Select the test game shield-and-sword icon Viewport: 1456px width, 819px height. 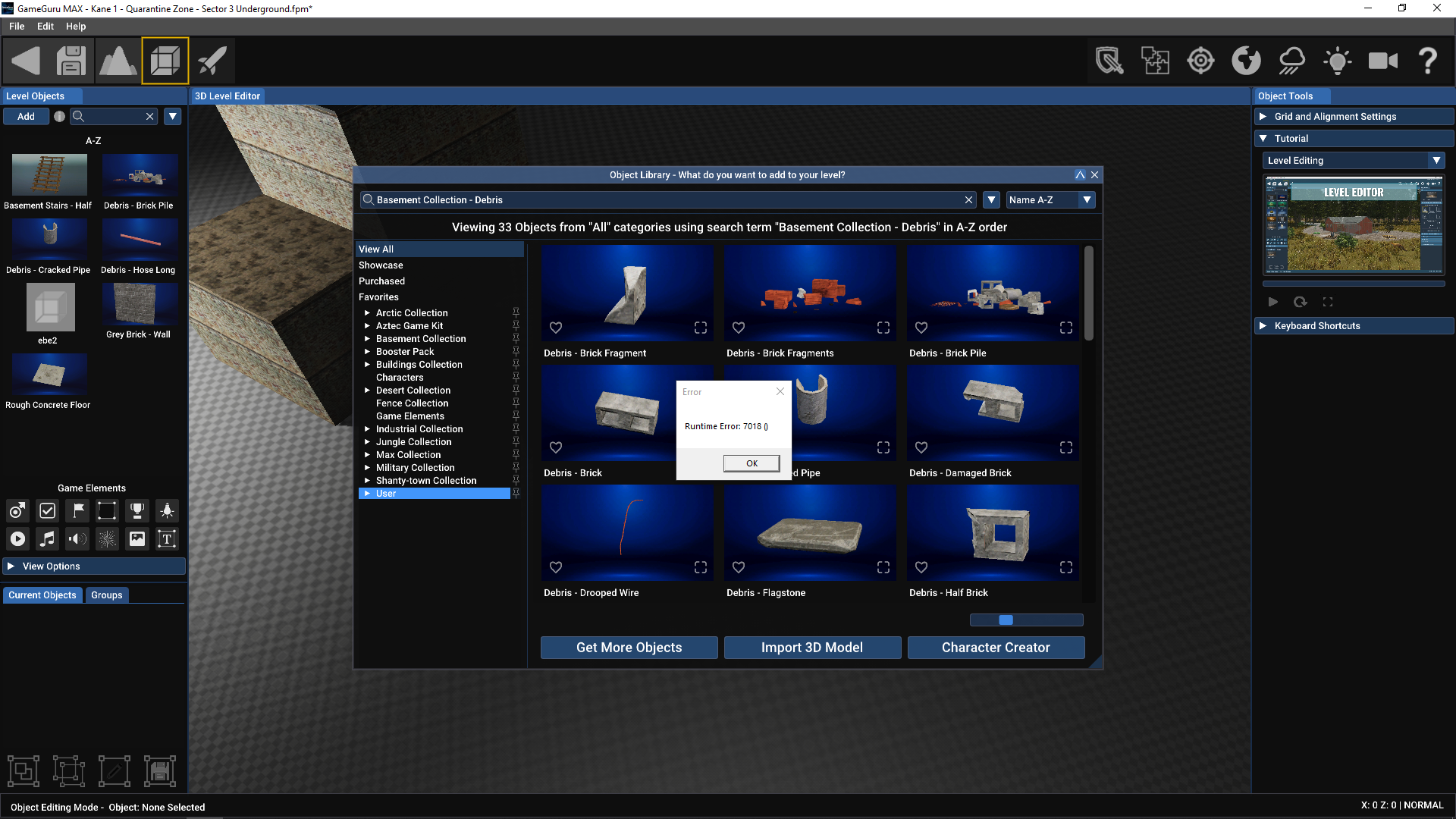(x=1109, y=61)
